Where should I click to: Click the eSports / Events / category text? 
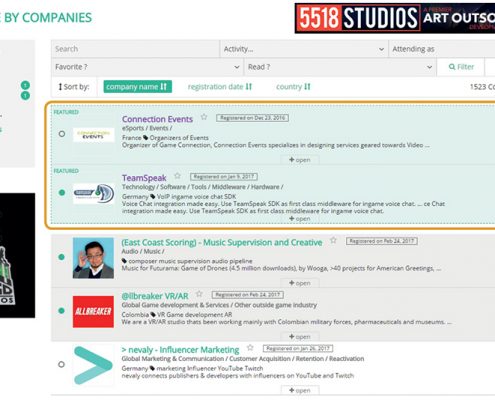147,128
